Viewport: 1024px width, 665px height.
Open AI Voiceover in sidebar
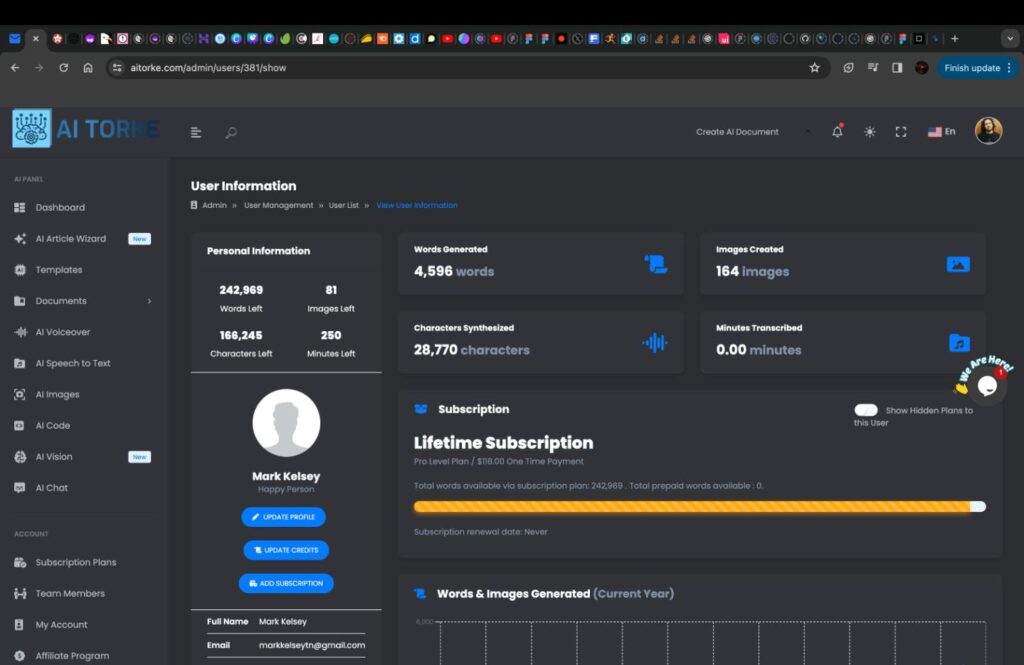63,332
